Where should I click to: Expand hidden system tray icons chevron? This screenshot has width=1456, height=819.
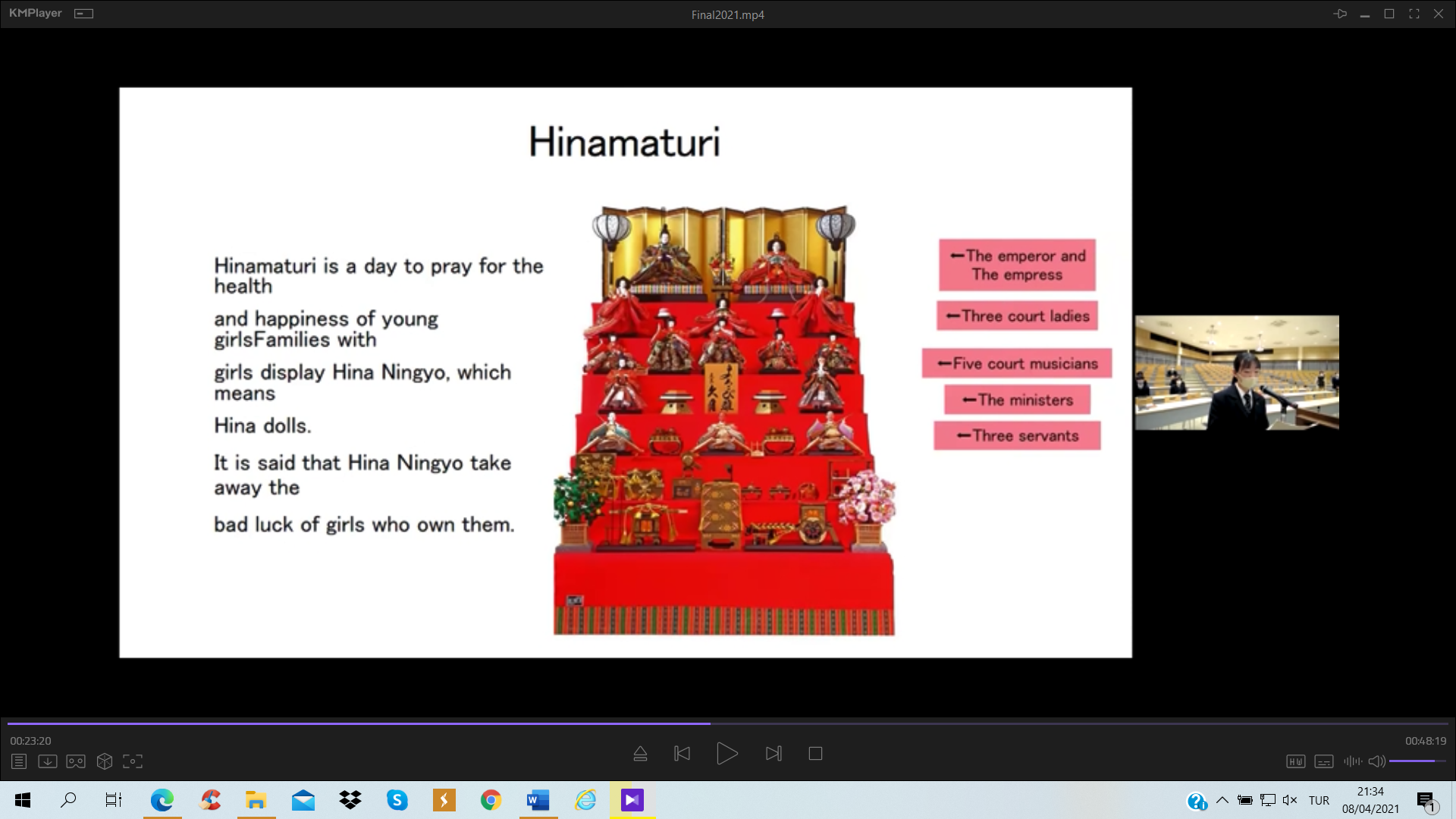pyautogui.click(x=1222, y=800)
